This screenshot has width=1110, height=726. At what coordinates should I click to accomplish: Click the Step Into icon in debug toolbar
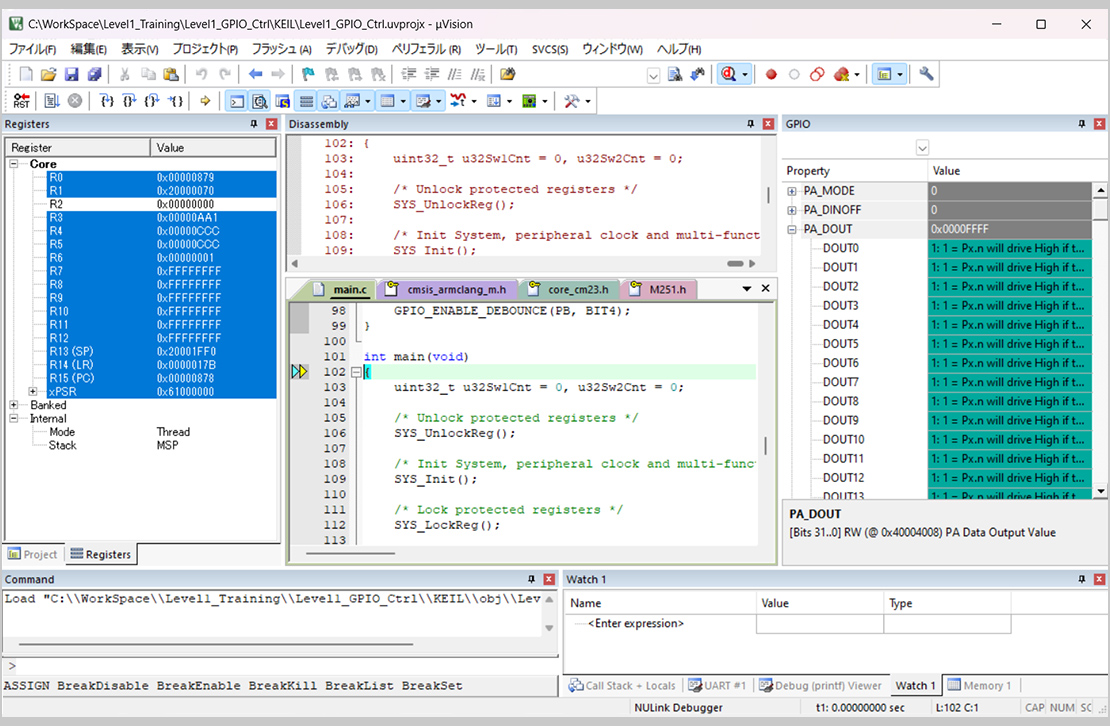(106, 100)
